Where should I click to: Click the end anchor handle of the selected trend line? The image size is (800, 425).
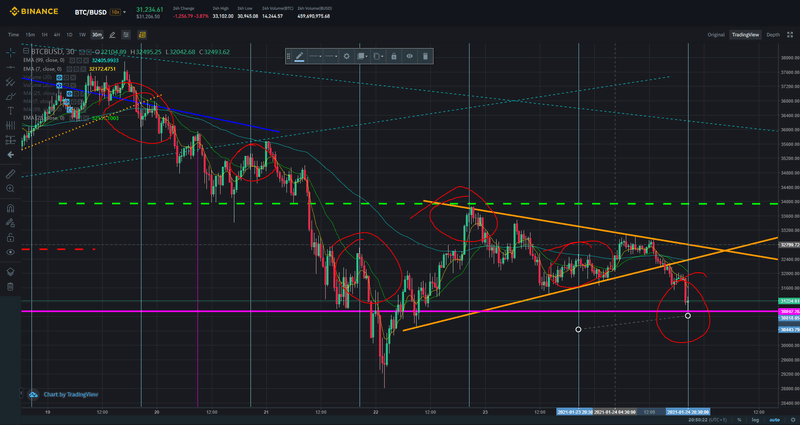[x=688, y=316]
